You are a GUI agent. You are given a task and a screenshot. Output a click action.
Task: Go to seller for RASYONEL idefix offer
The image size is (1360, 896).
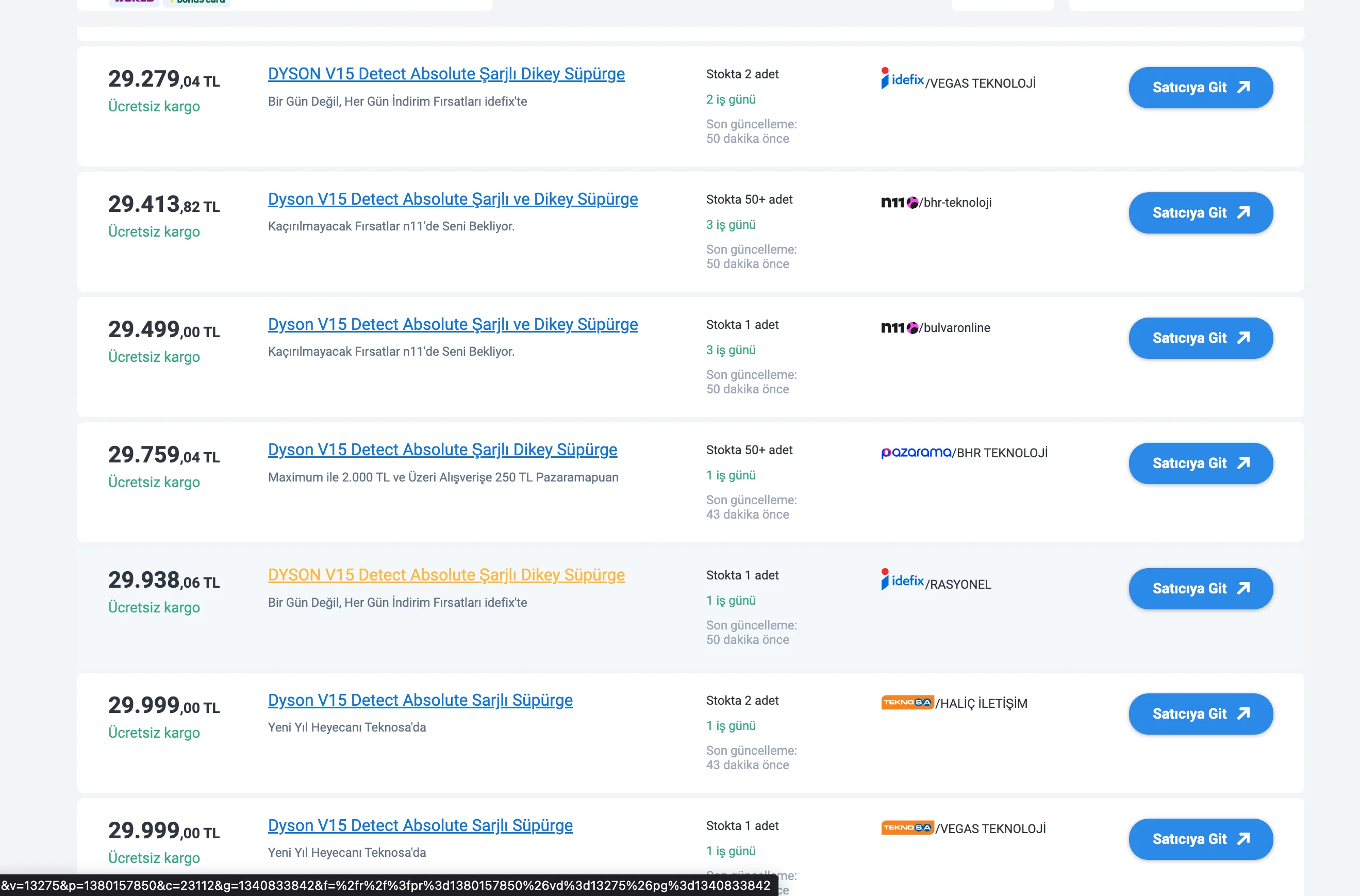1200,589
